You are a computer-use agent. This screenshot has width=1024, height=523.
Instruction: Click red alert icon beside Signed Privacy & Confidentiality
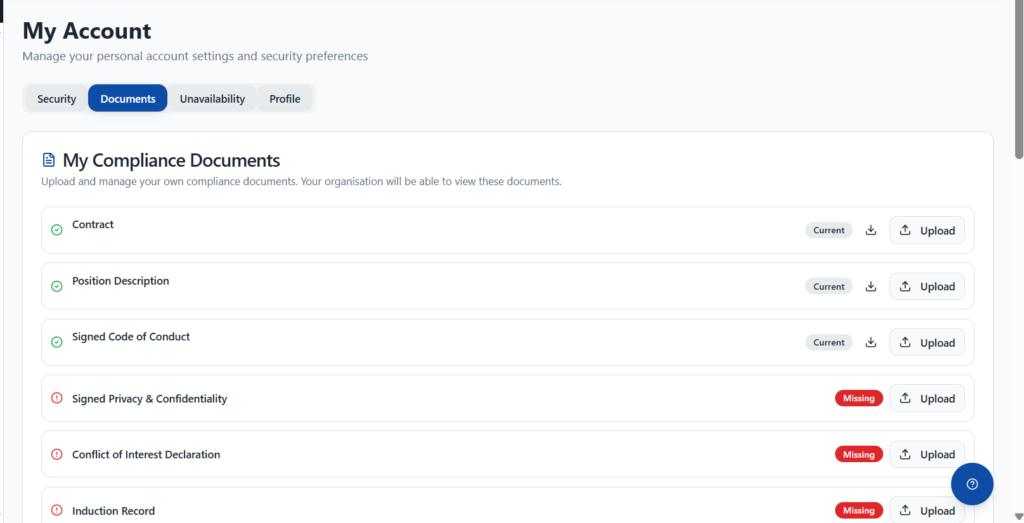point(57,398)
